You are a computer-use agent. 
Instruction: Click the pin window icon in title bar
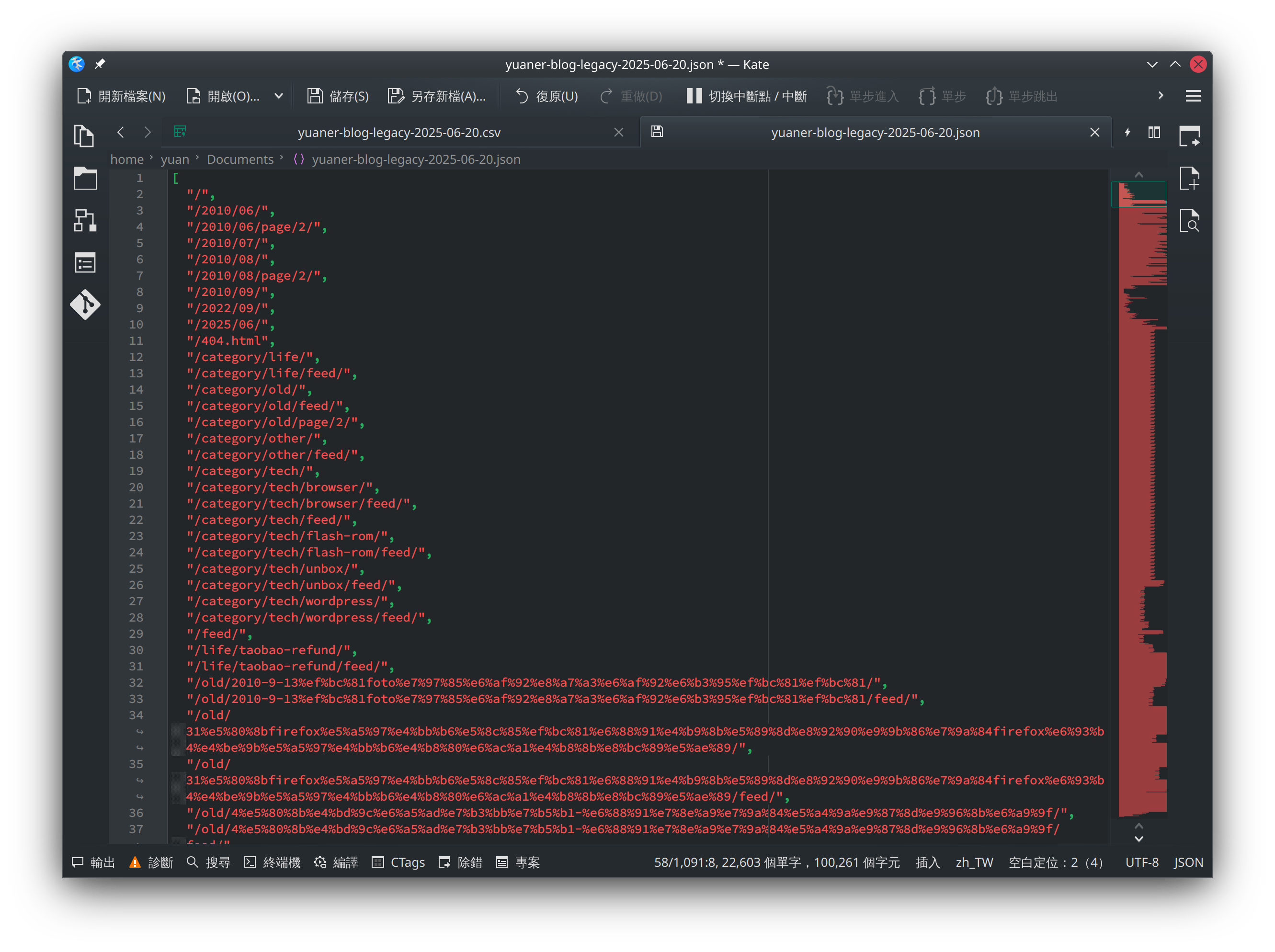click(100, 64)
